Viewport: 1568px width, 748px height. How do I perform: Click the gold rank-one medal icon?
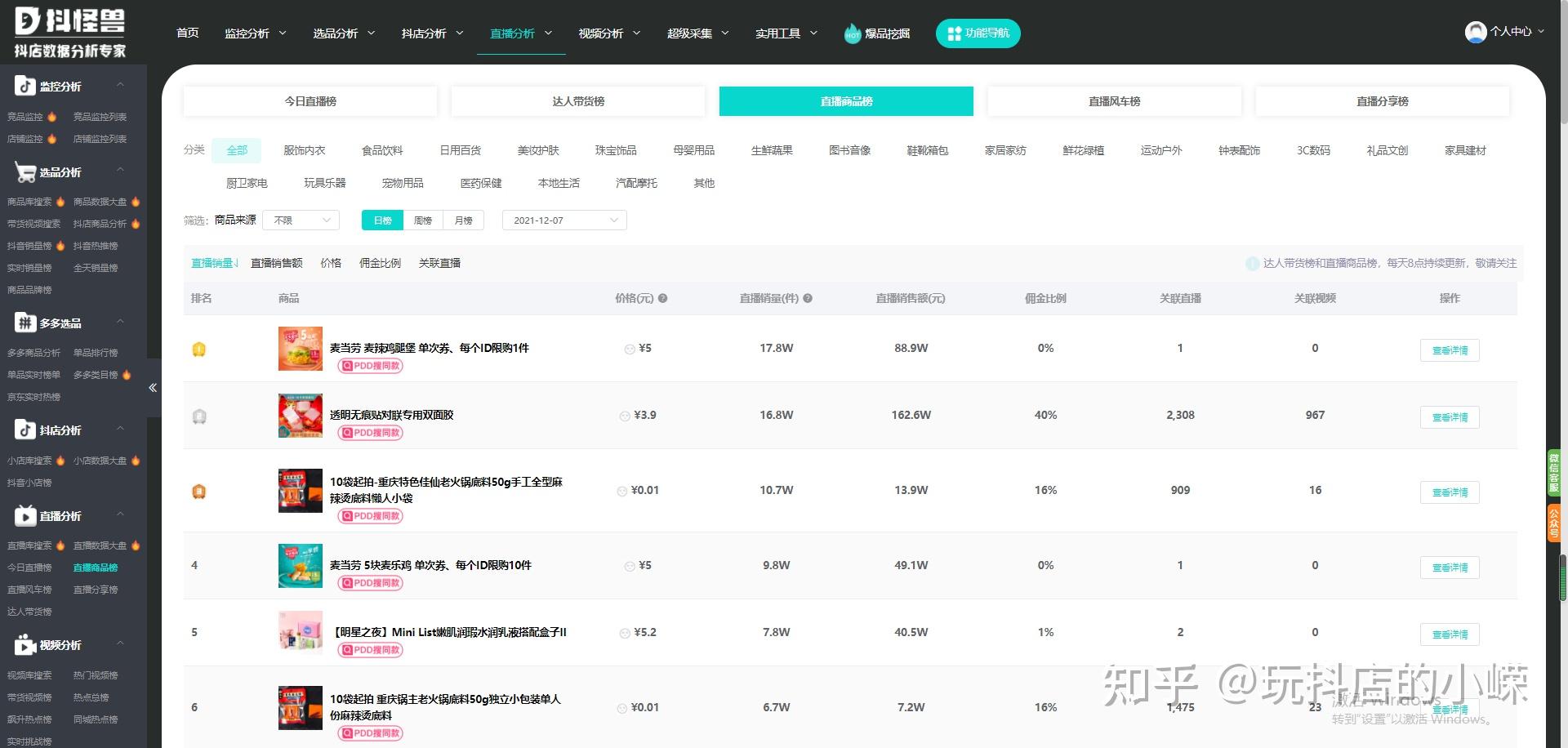click(198, 349)
